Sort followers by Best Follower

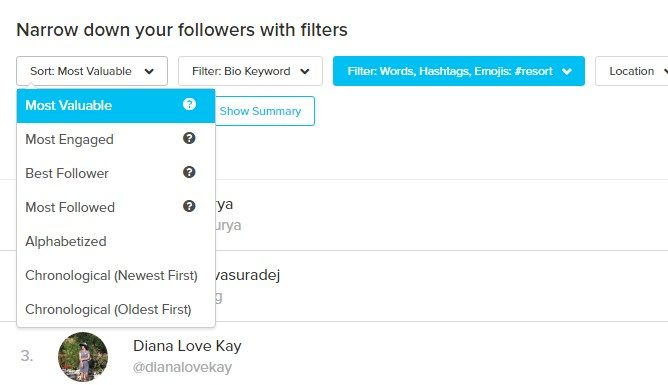tap(116, 173)
